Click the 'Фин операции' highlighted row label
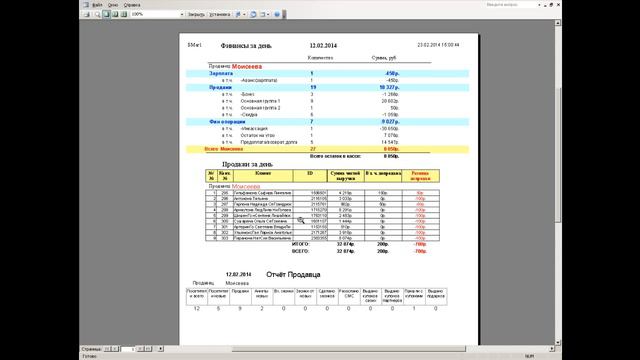Viewport: 640px width, 360px height. pyautogui.click(x=227, y=122)
